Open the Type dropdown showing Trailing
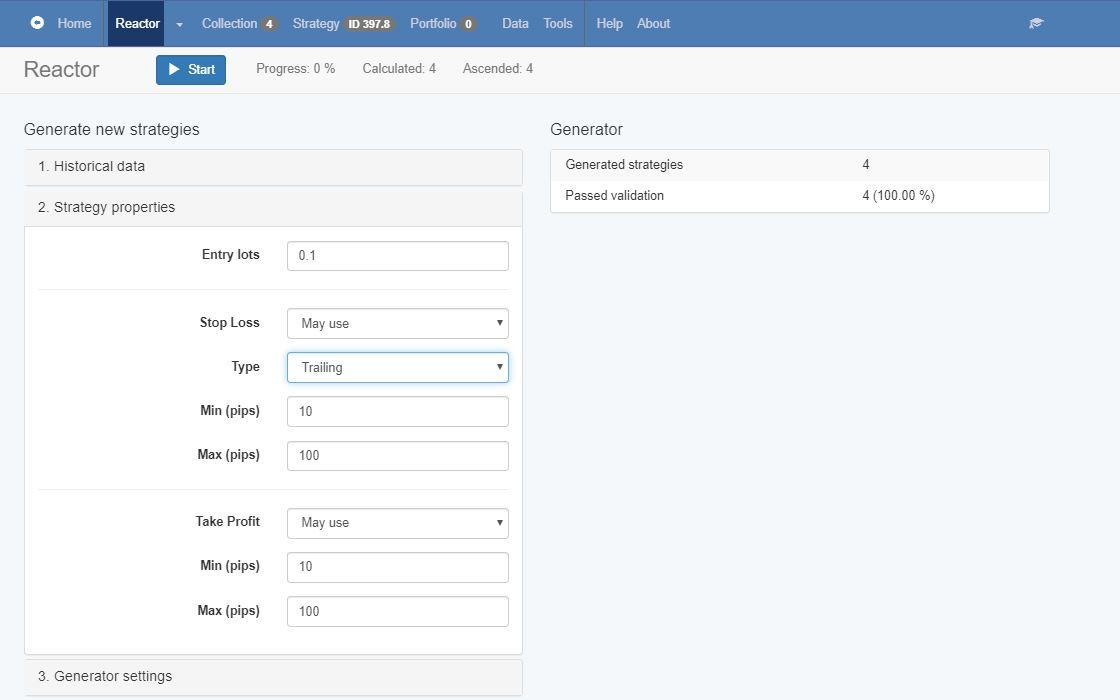This screenshot has height=700, width=1120. tap(398, 367)
